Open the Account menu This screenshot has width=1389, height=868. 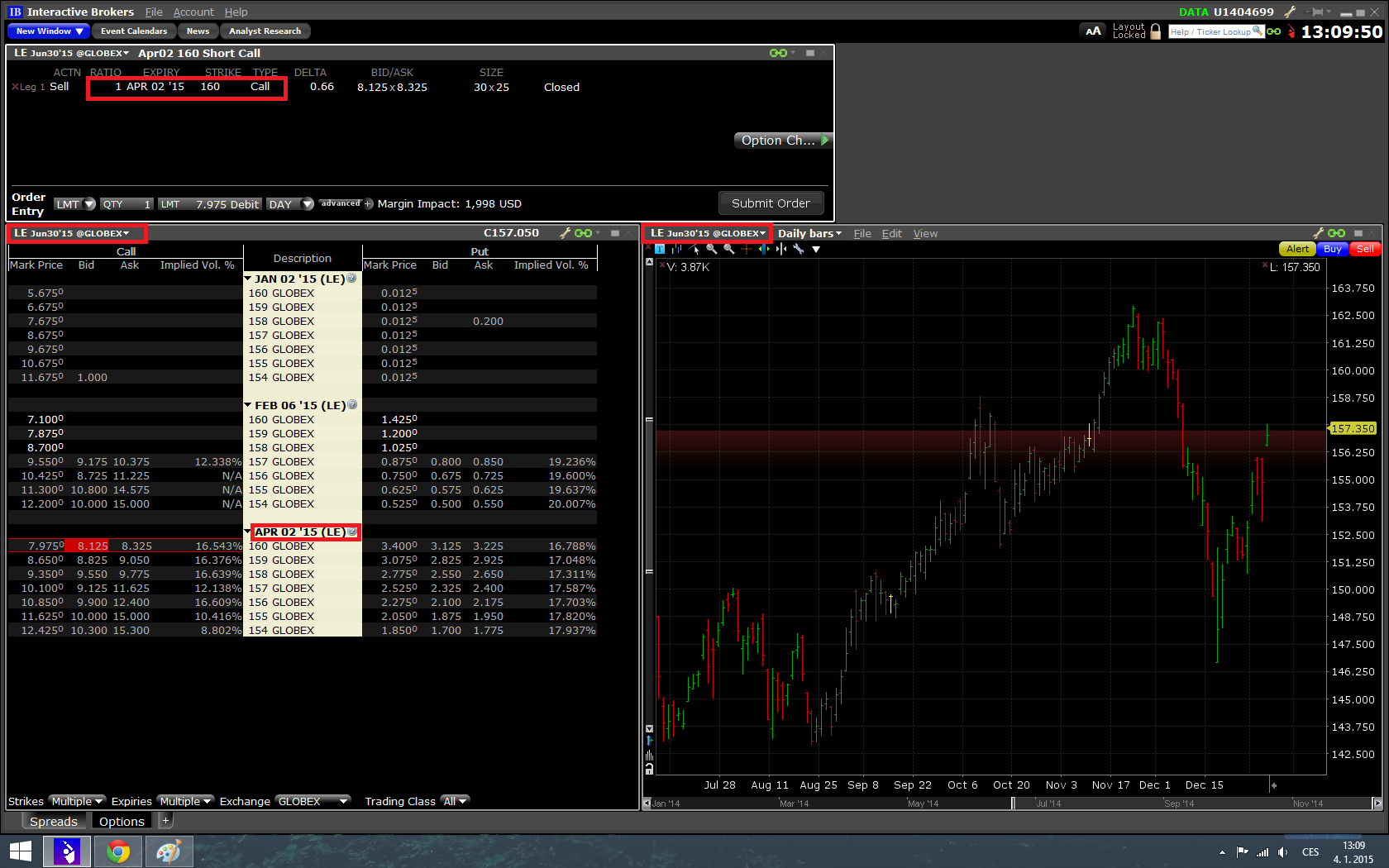point(193,12)
